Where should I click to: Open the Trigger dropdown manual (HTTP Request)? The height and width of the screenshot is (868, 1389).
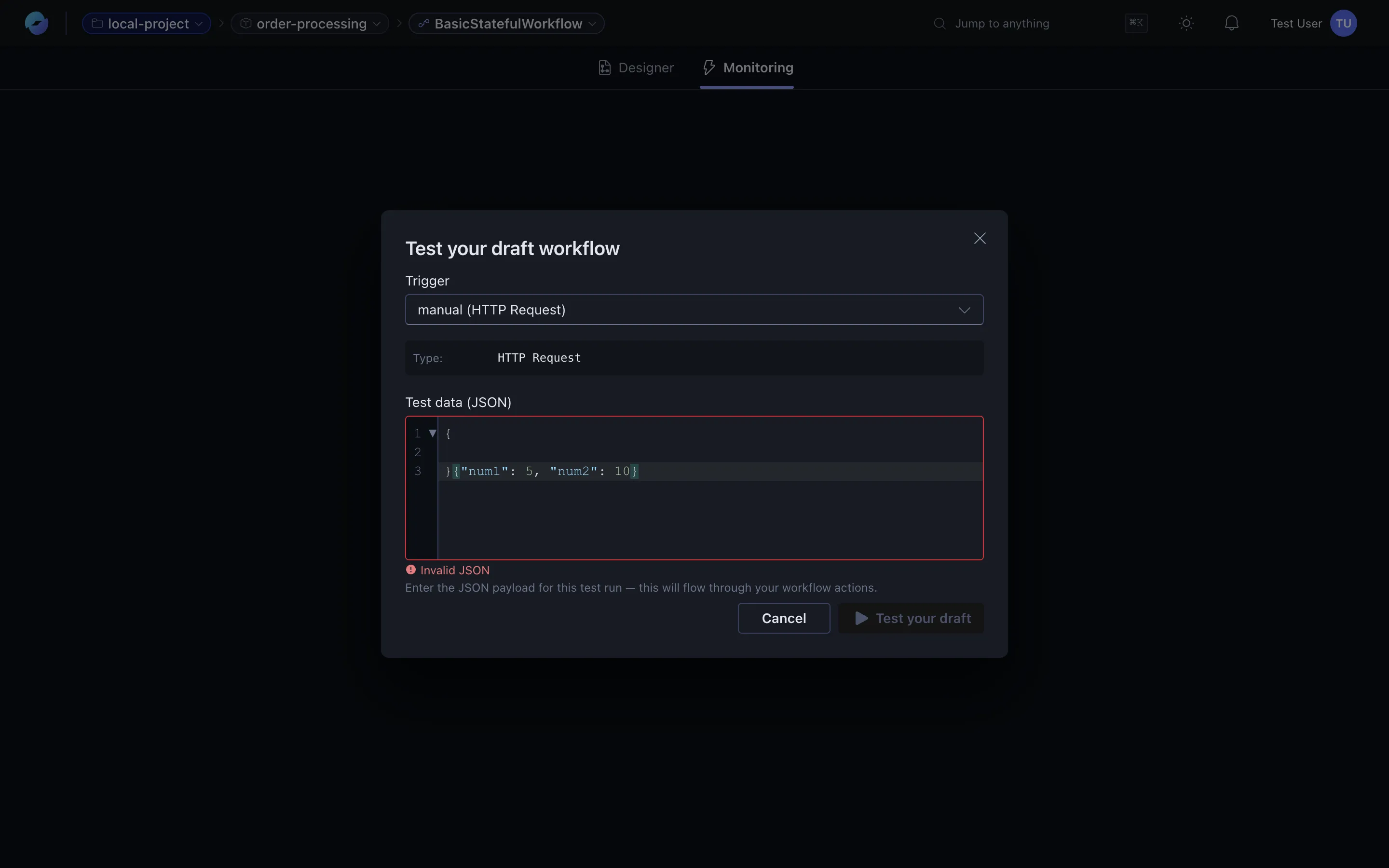pos(694,310)
